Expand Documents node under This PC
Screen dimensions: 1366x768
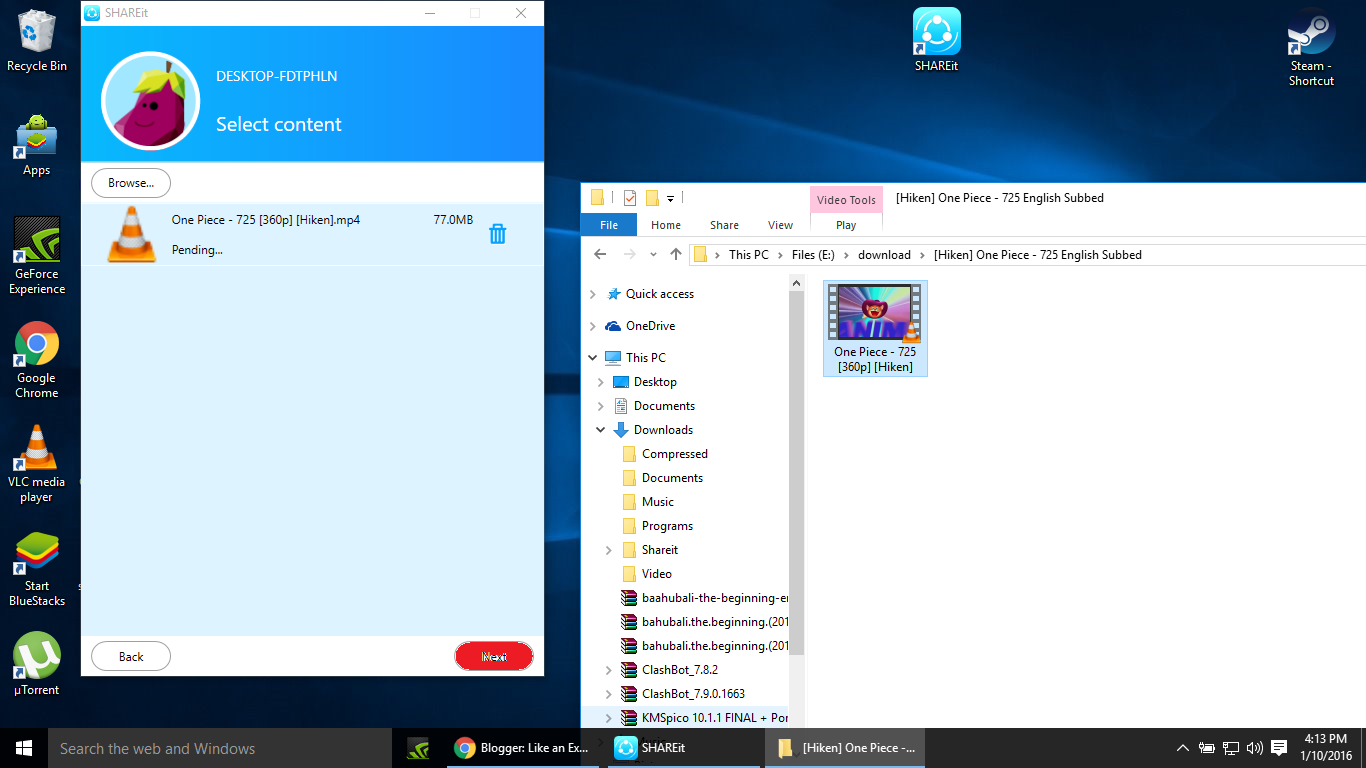click(x=601, y=406)
